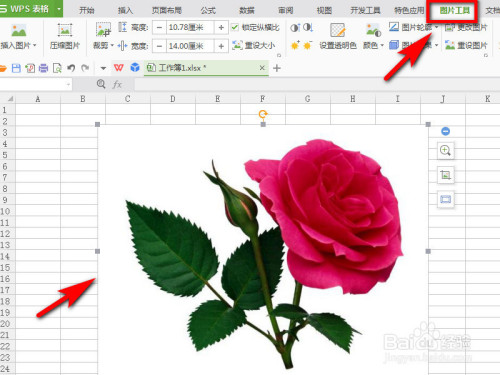Switch to the 数据 (Data) tab

(247, 10)
